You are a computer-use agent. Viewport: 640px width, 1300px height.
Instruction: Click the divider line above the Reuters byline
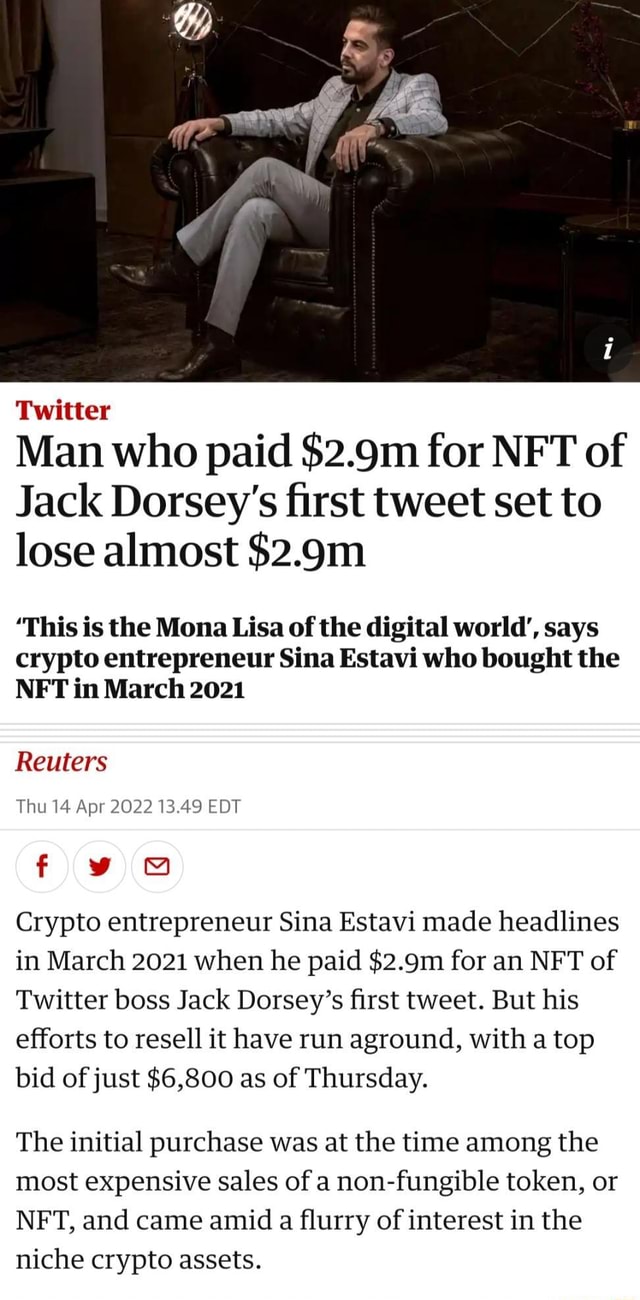[x=320, y=726]
